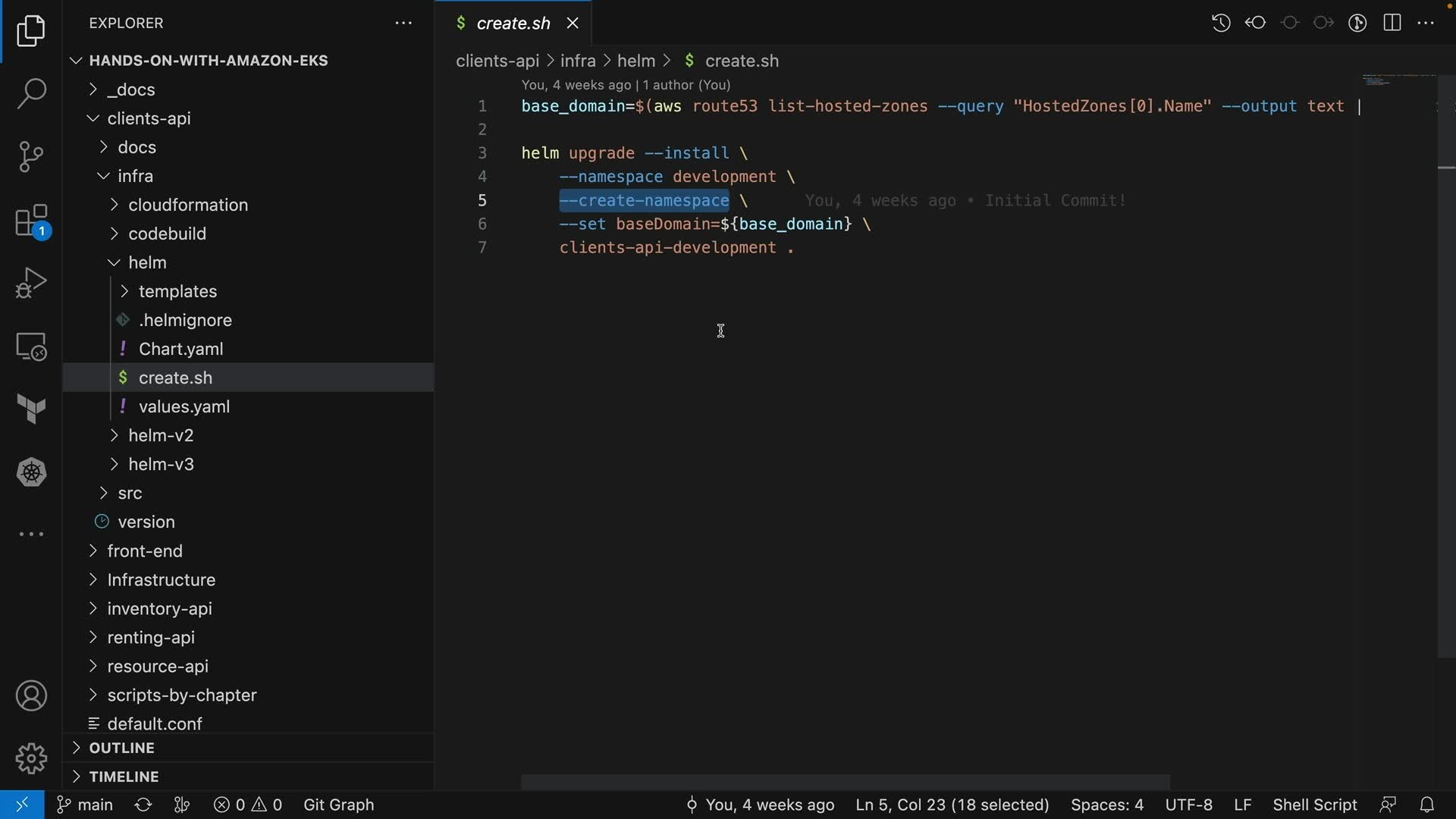Select the create.sh editor tab
This screenshot has height=819, width=1456.
[513, 24]
